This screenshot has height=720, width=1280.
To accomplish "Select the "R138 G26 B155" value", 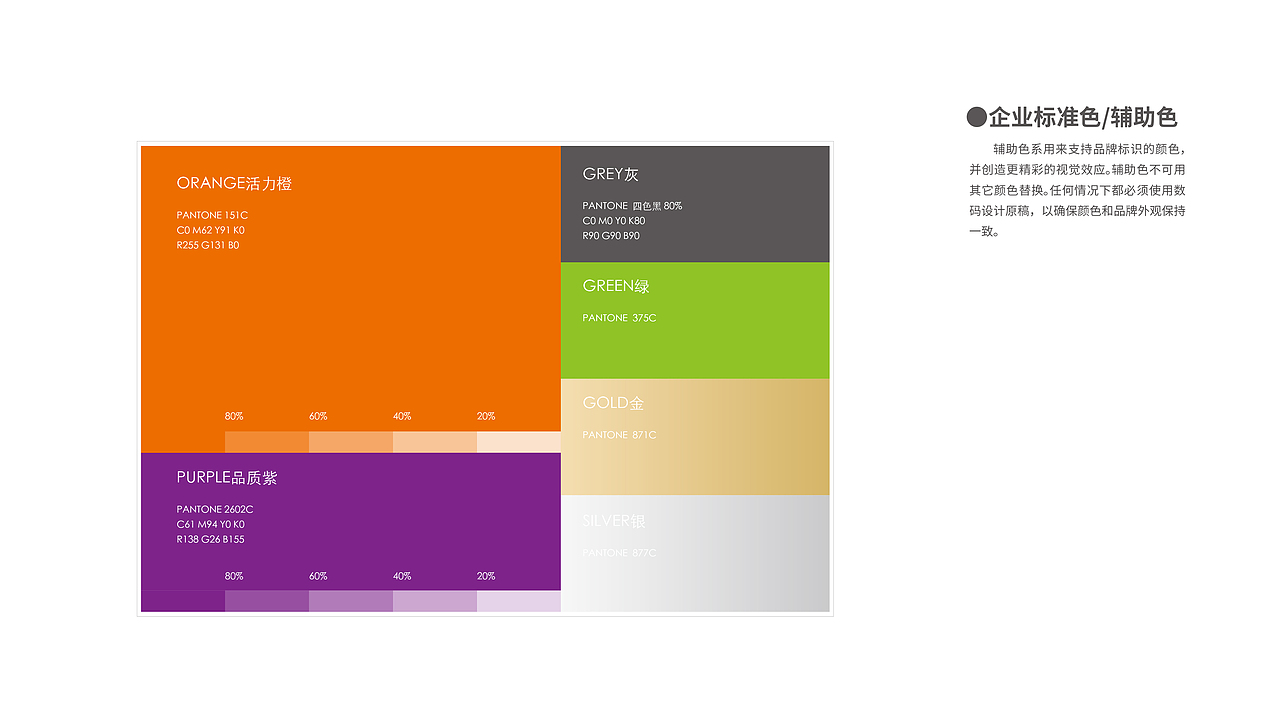I will pos(211,539).
